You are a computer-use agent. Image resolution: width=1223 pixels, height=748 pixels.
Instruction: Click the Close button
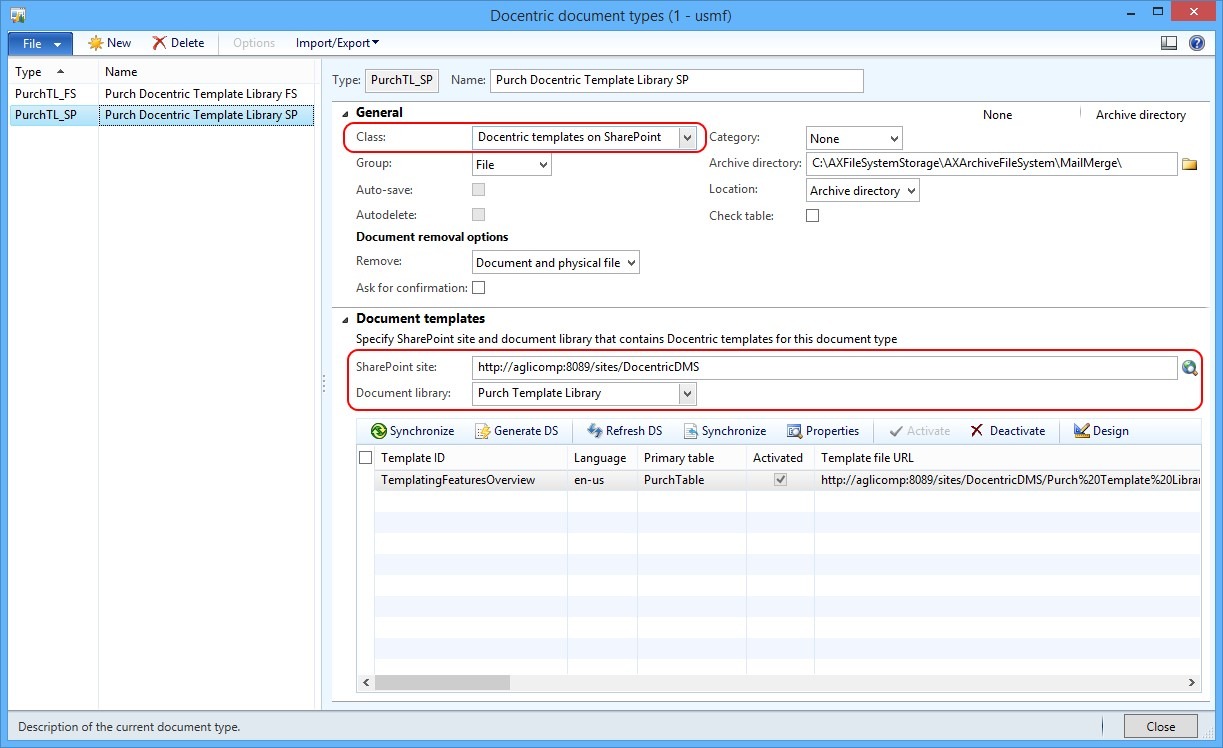(x=1160, y=727)
